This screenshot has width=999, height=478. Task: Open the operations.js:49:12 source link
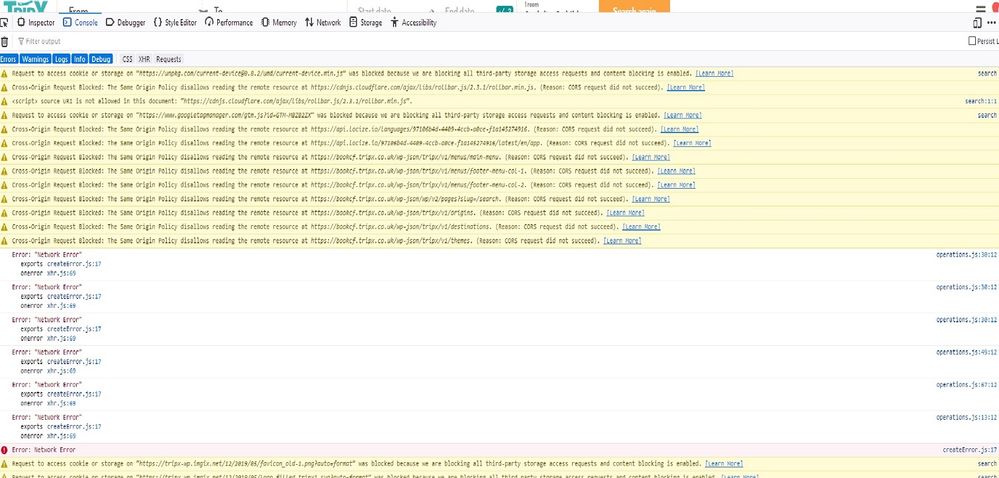(966, 351)
